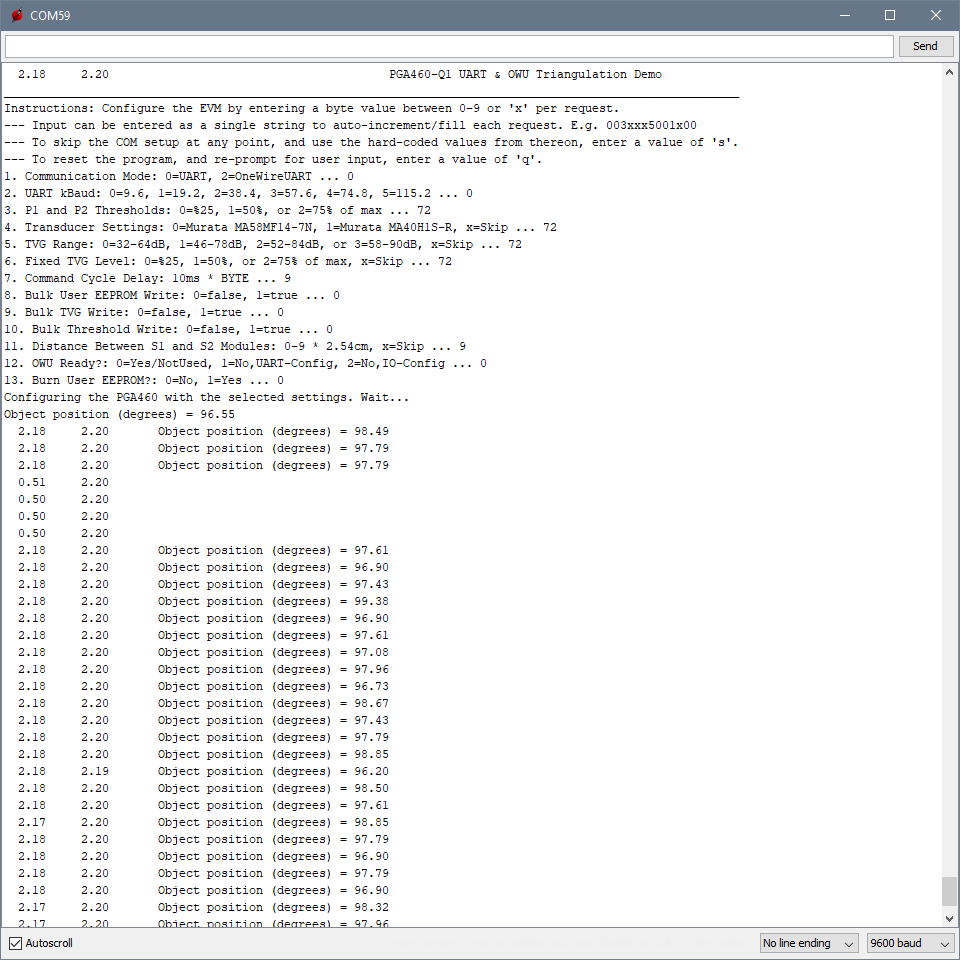Click the 'To reset the program' instruction line
The image size is (960, 960).
[273, 160]
